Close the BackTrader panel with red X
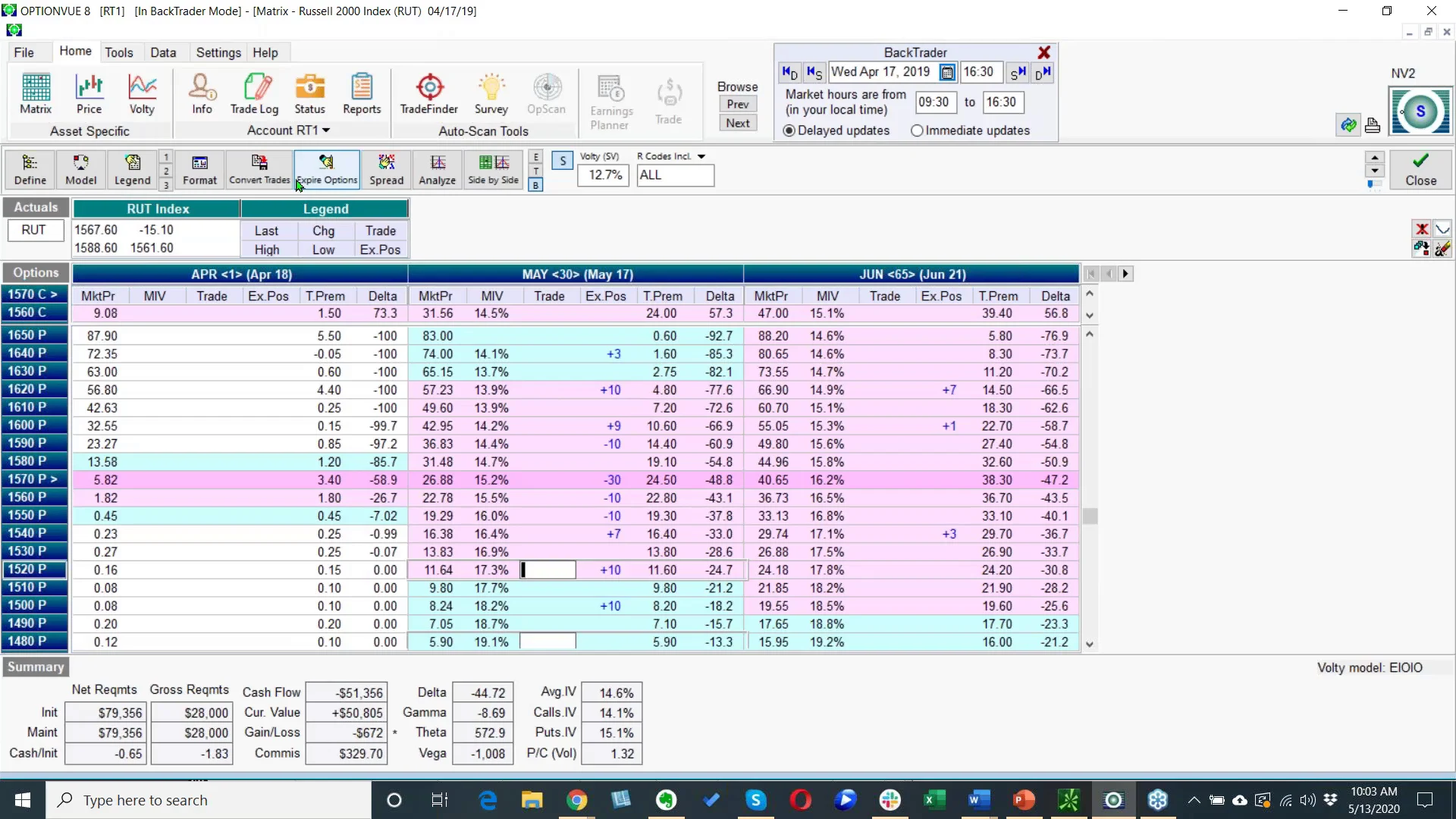1456x819 pixels. (x=1044, y=52)
